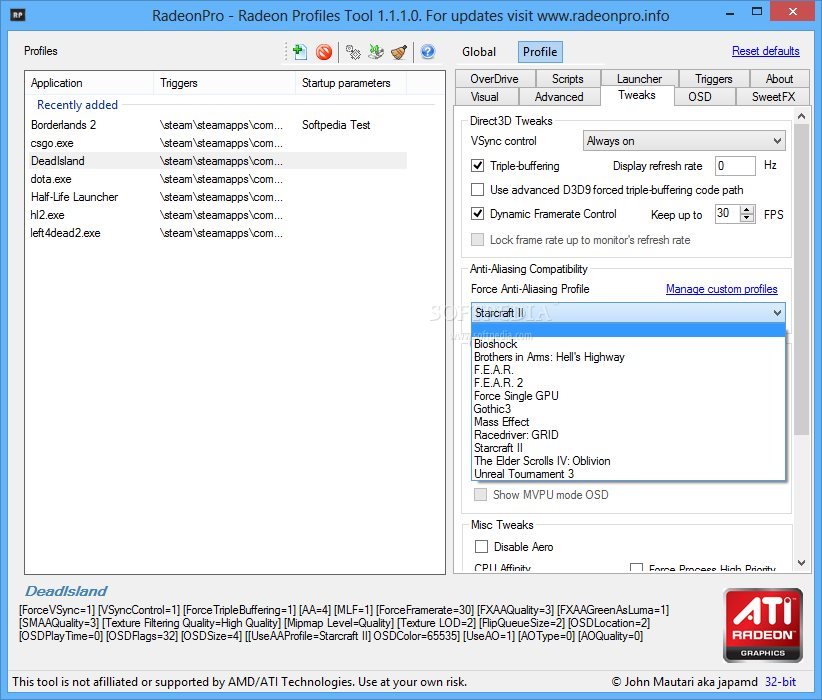Click the Keep up to FPS number field
The width and height of the screenshot is (822, 700).
(728, 213)
